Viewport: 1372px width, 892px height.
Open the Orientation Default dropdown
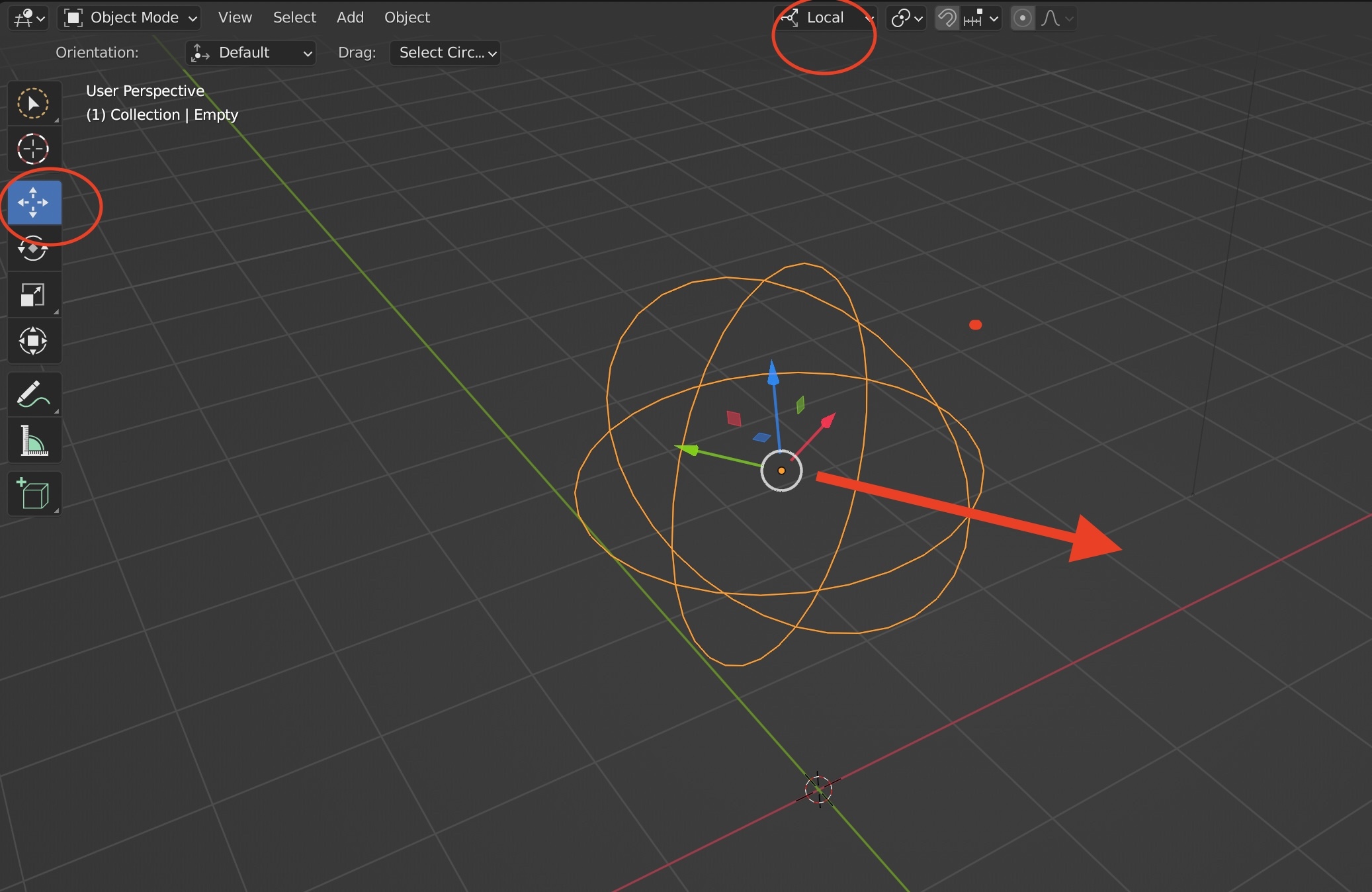coord(251,53)
